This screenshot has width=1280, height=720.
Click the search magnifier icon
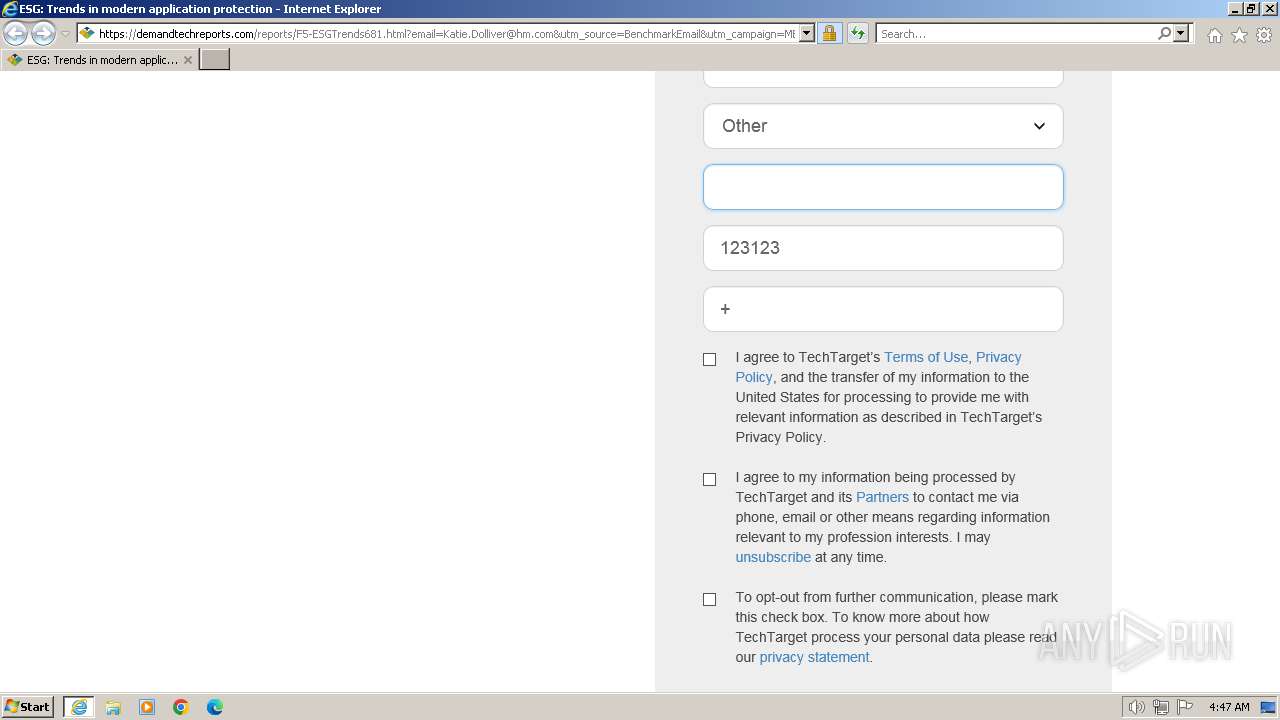(x=1164, y=34)
